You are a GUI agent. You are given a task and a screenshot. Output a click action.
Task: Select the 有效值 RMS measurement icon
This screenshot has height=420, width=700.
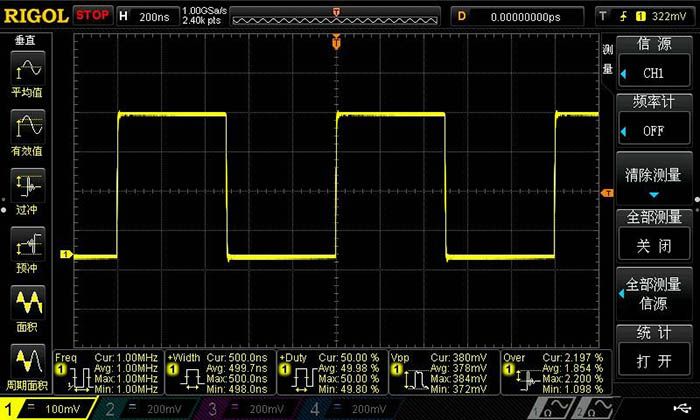[29, 134]
